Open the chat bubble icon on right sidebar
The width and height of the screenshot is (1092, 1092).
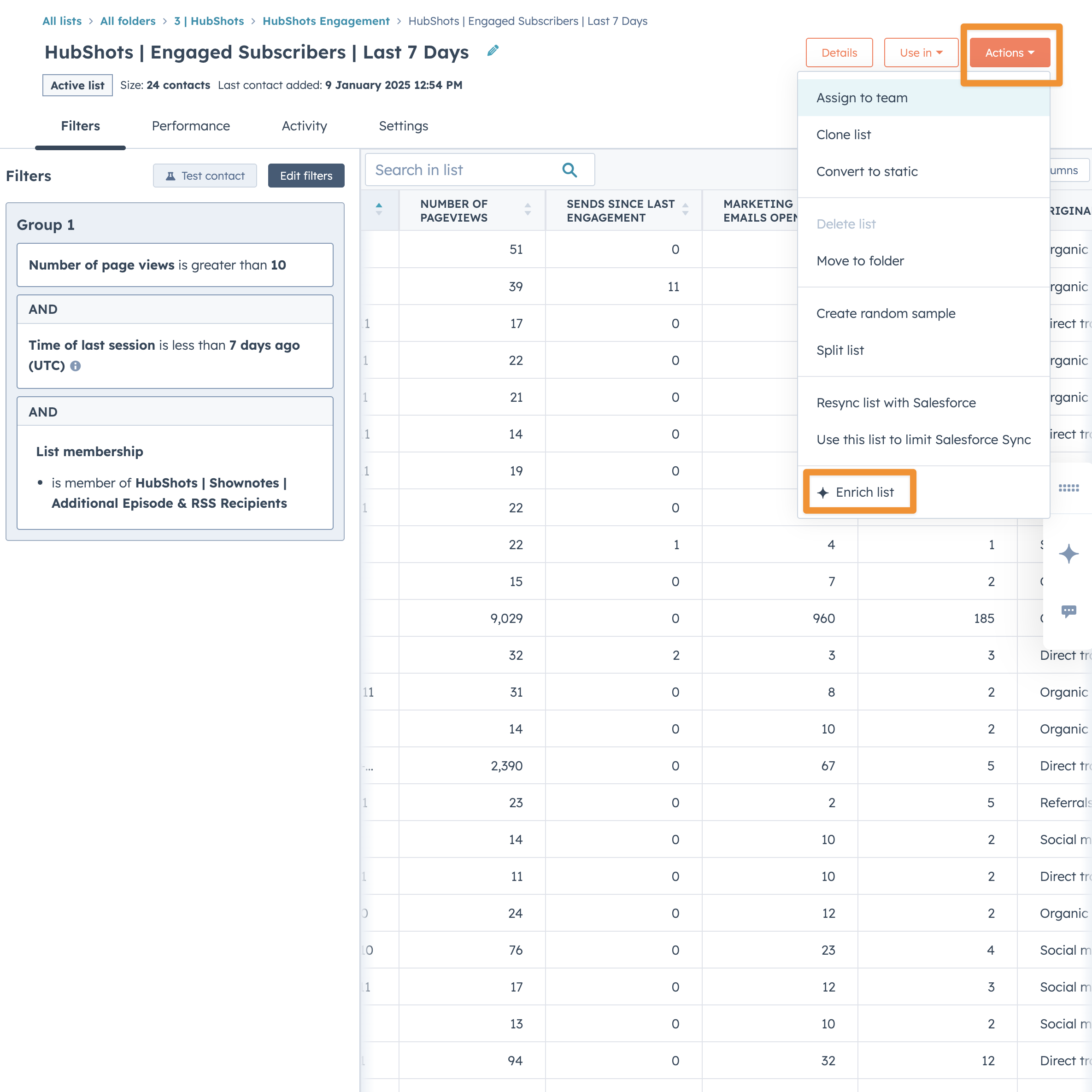point(1068,611)
